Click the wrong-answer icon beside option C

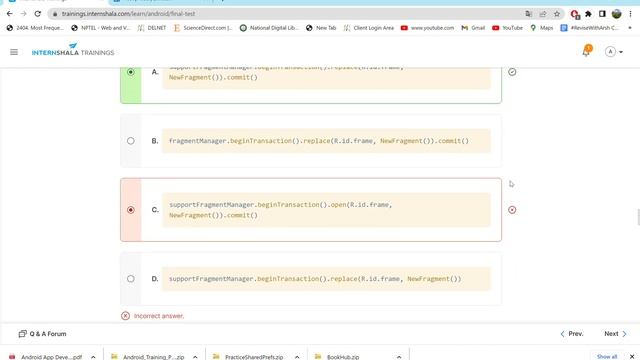click(x=512, y=210)
